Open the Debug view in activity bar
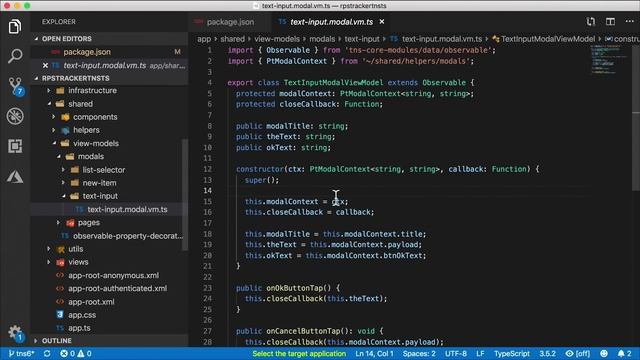Viewport: 640px width, 360px height. (x=15, y=116)
